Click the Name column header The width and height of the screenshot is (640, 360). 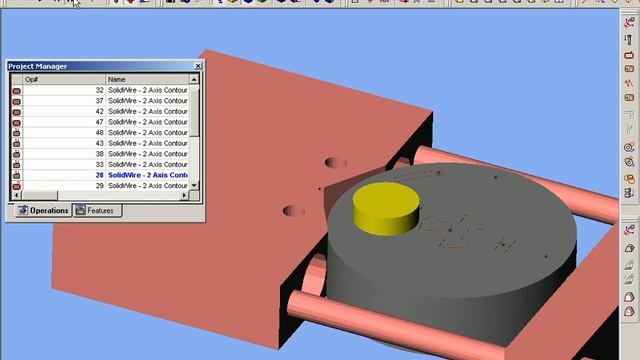pos(147,79)
